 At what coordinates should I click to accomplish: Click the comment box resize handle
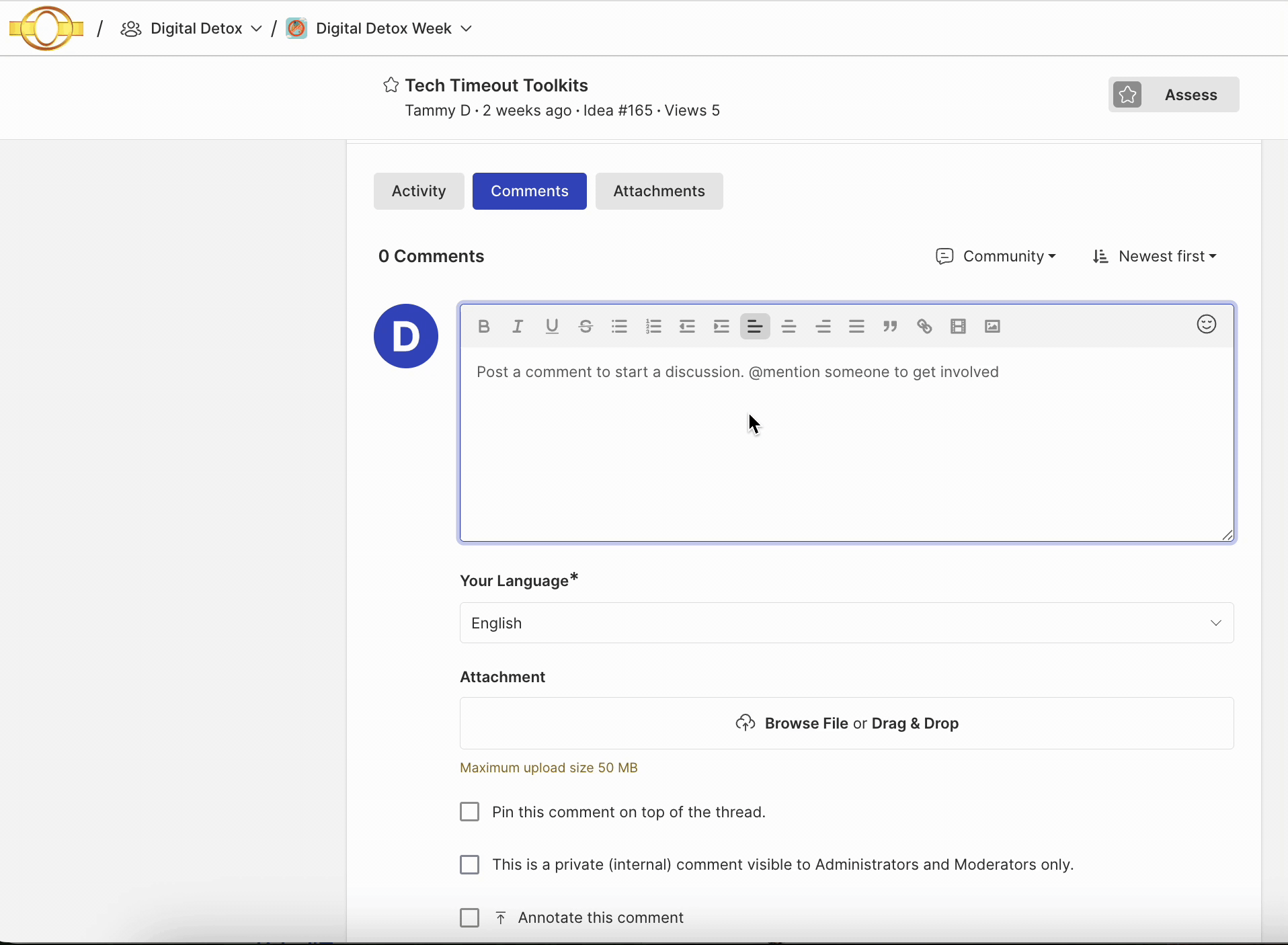pyautogui.click(x=1227, y=535)
